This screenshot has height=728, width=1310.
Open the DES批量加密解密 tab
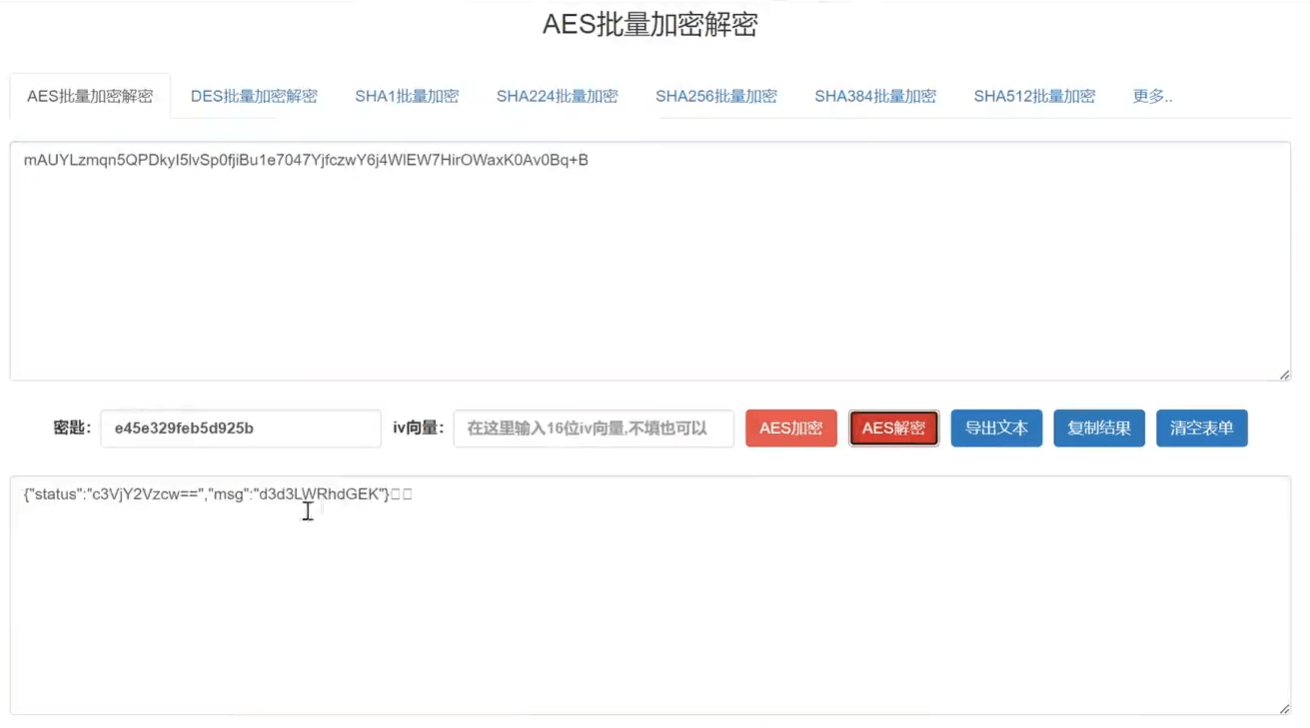click(254, 96)
